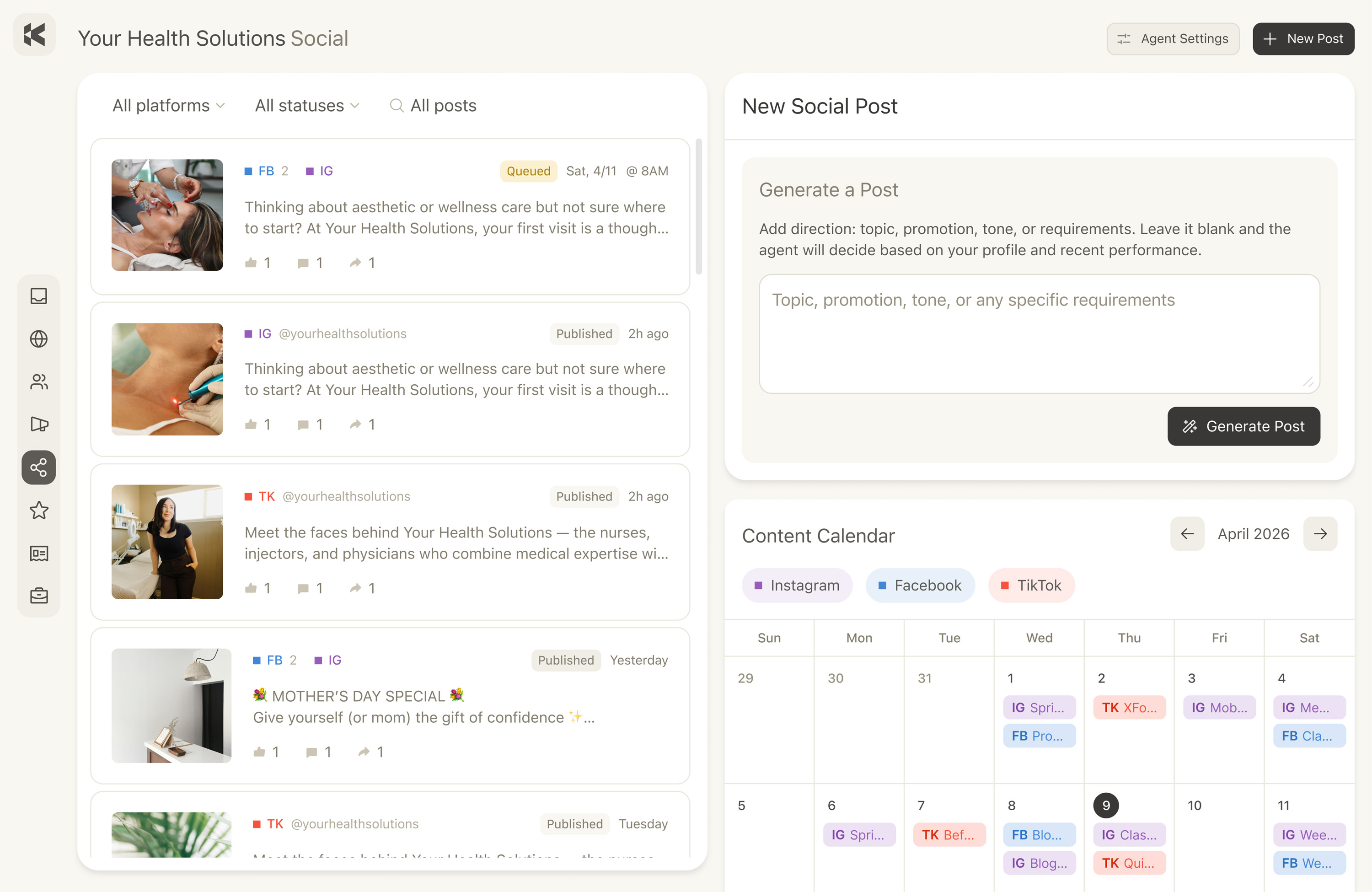1372x892 pixels.
Task: Click the comment icon on the first TK post
Action: pos(303,589)
